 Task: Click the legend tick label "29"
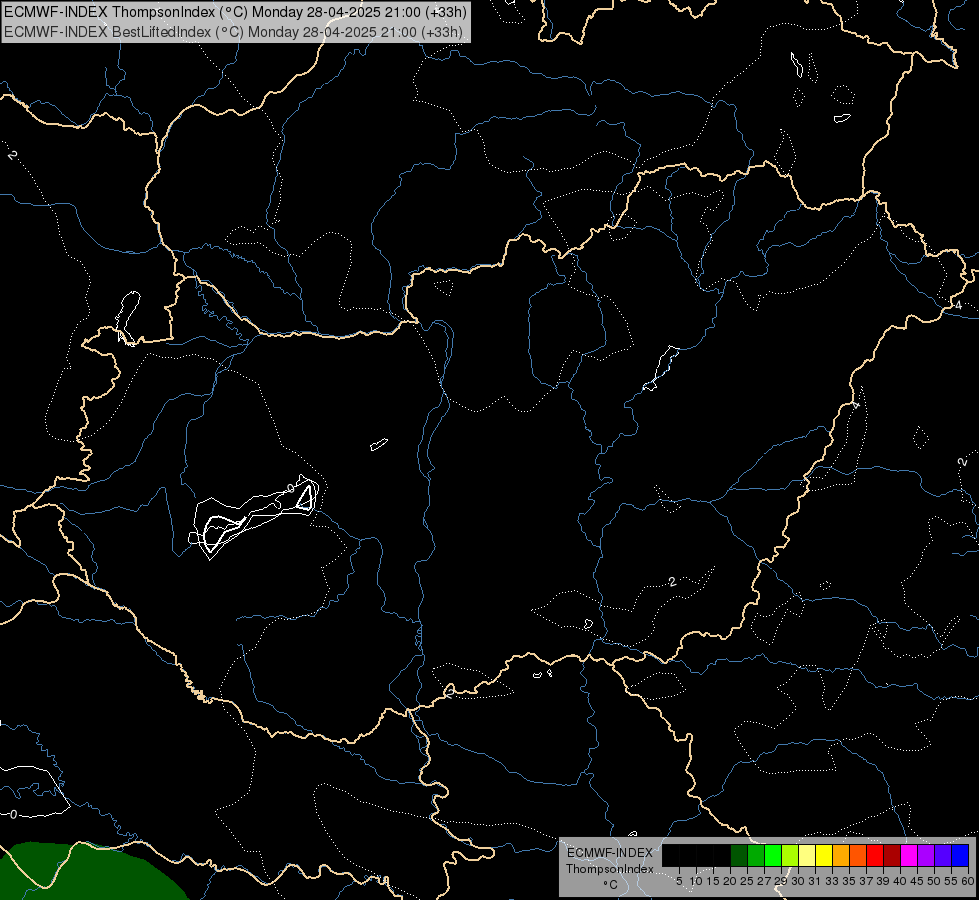coord(780,881)
